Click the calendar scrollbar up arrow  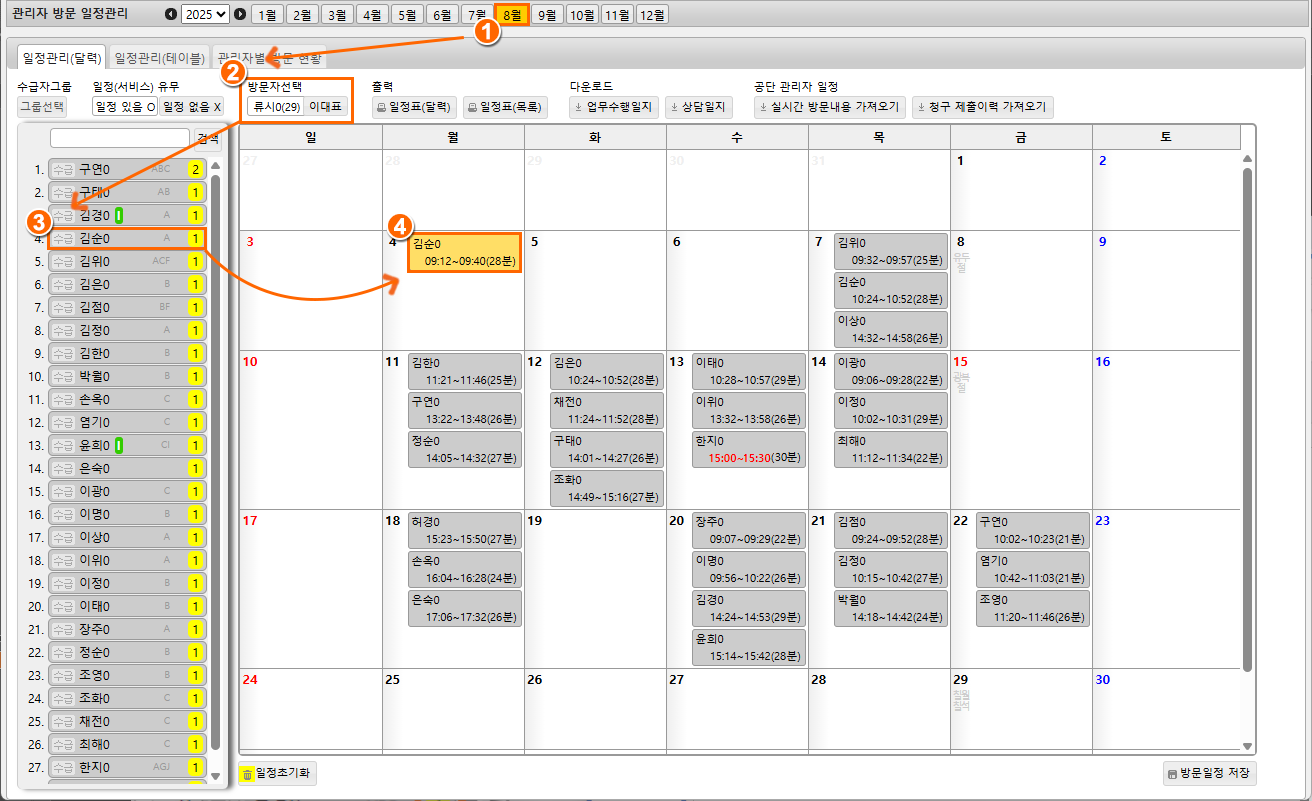[1247, 158]
